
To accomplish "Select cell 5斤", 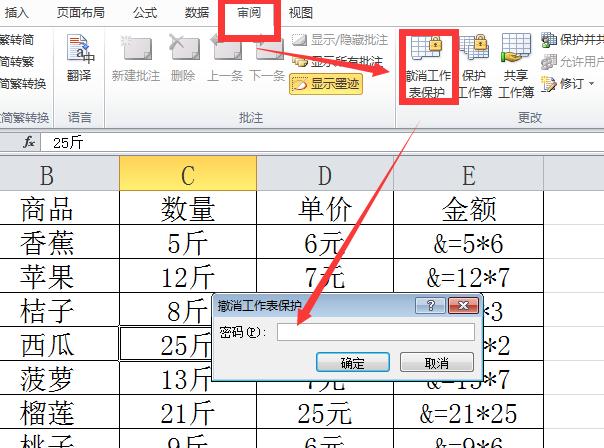I will coord(188,242).
